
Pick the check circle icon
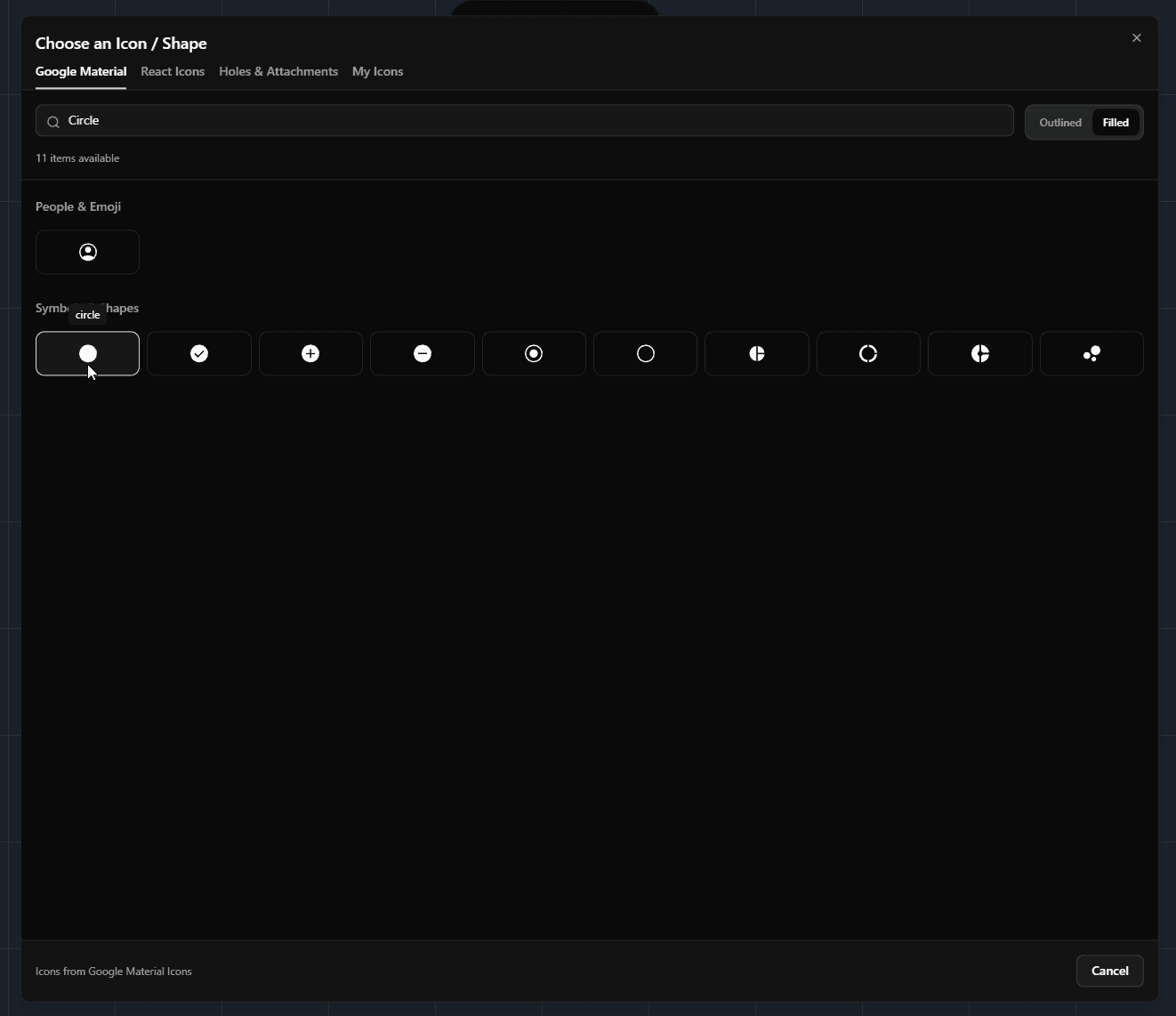[199, 353]
